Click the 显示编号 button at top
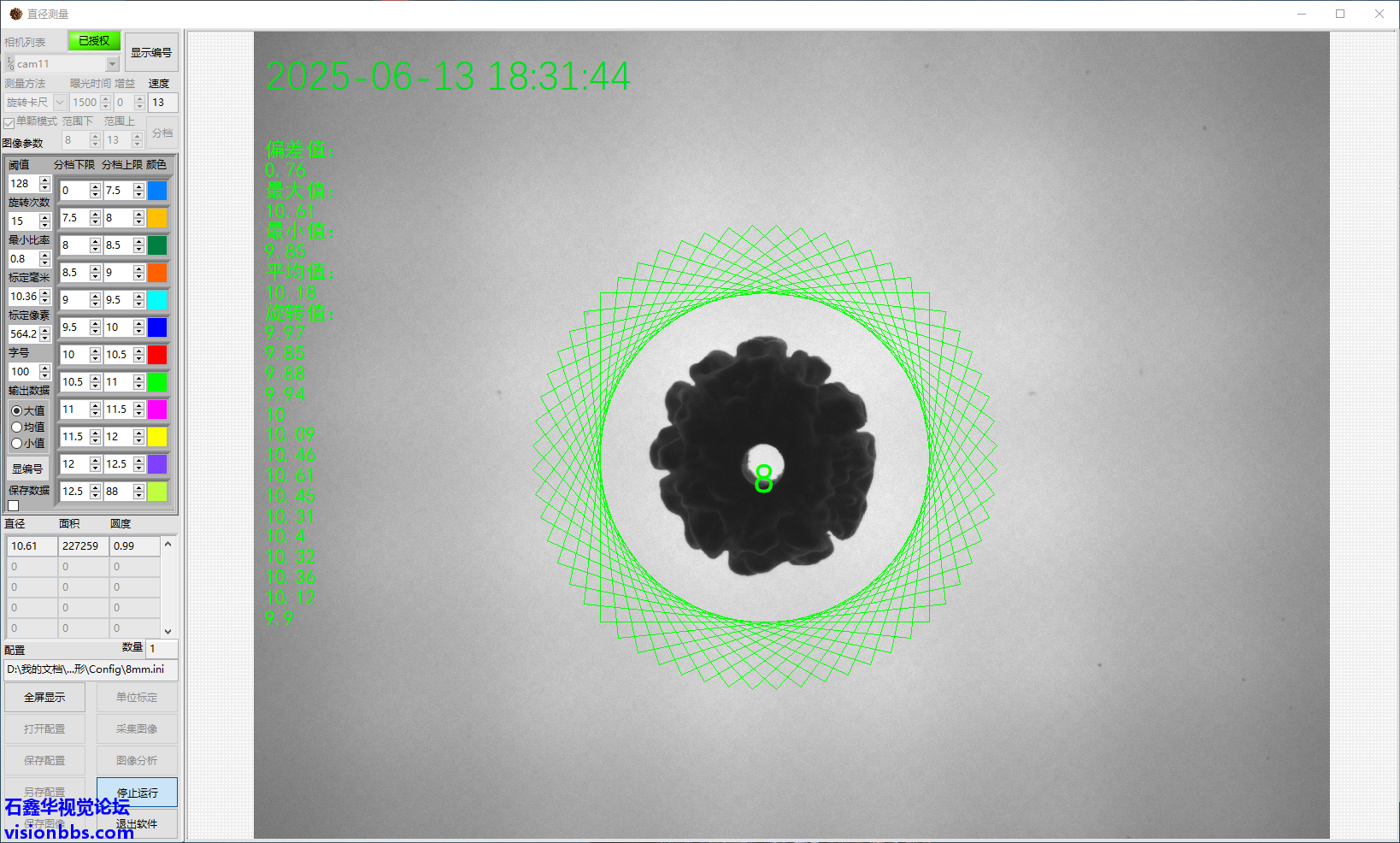The height and width of the screenshot is (843, 1400). click(151, 52)
